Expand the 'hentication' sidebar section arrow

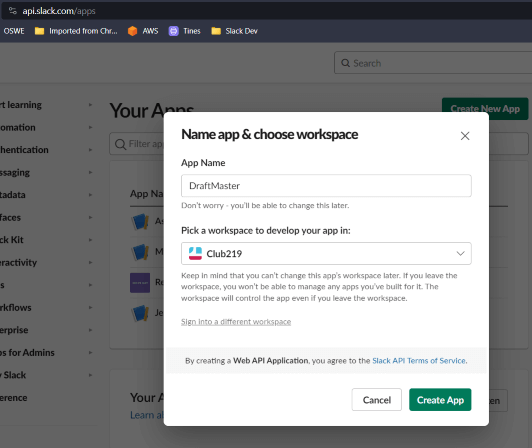(x=90, y=150)
